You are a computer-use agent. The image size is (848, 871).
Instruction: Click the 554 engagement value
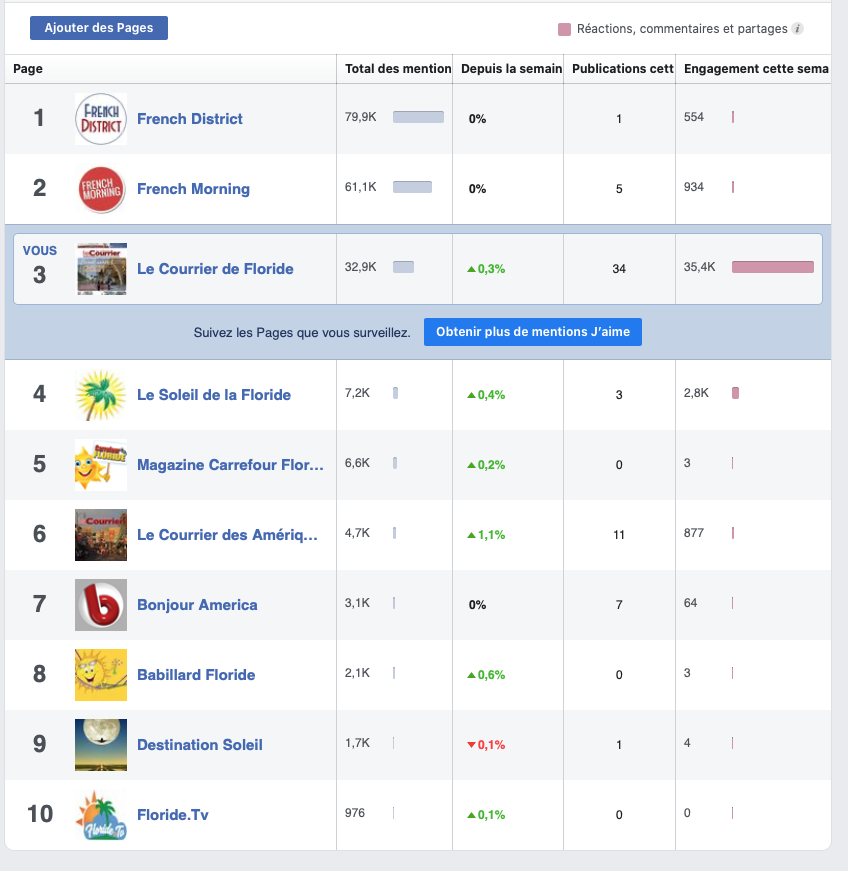coord(694,117)
